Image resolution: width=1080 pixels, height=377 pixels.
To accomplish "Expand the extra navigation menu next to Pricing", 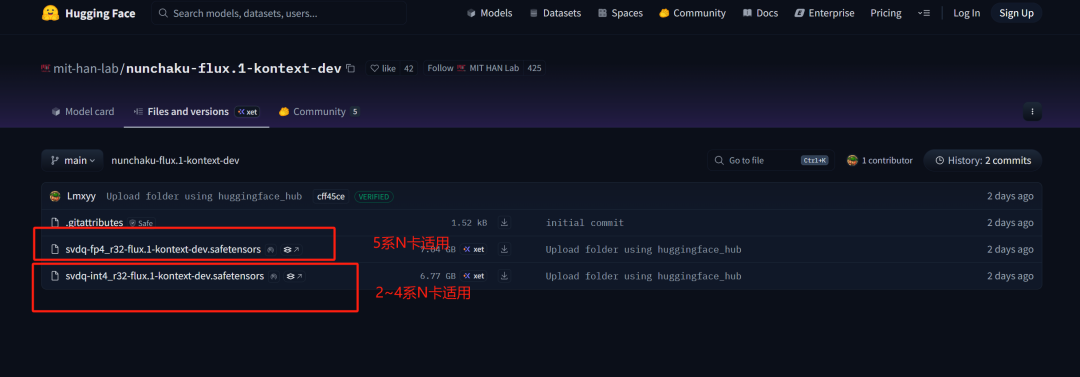I will (x=924, y=13).
